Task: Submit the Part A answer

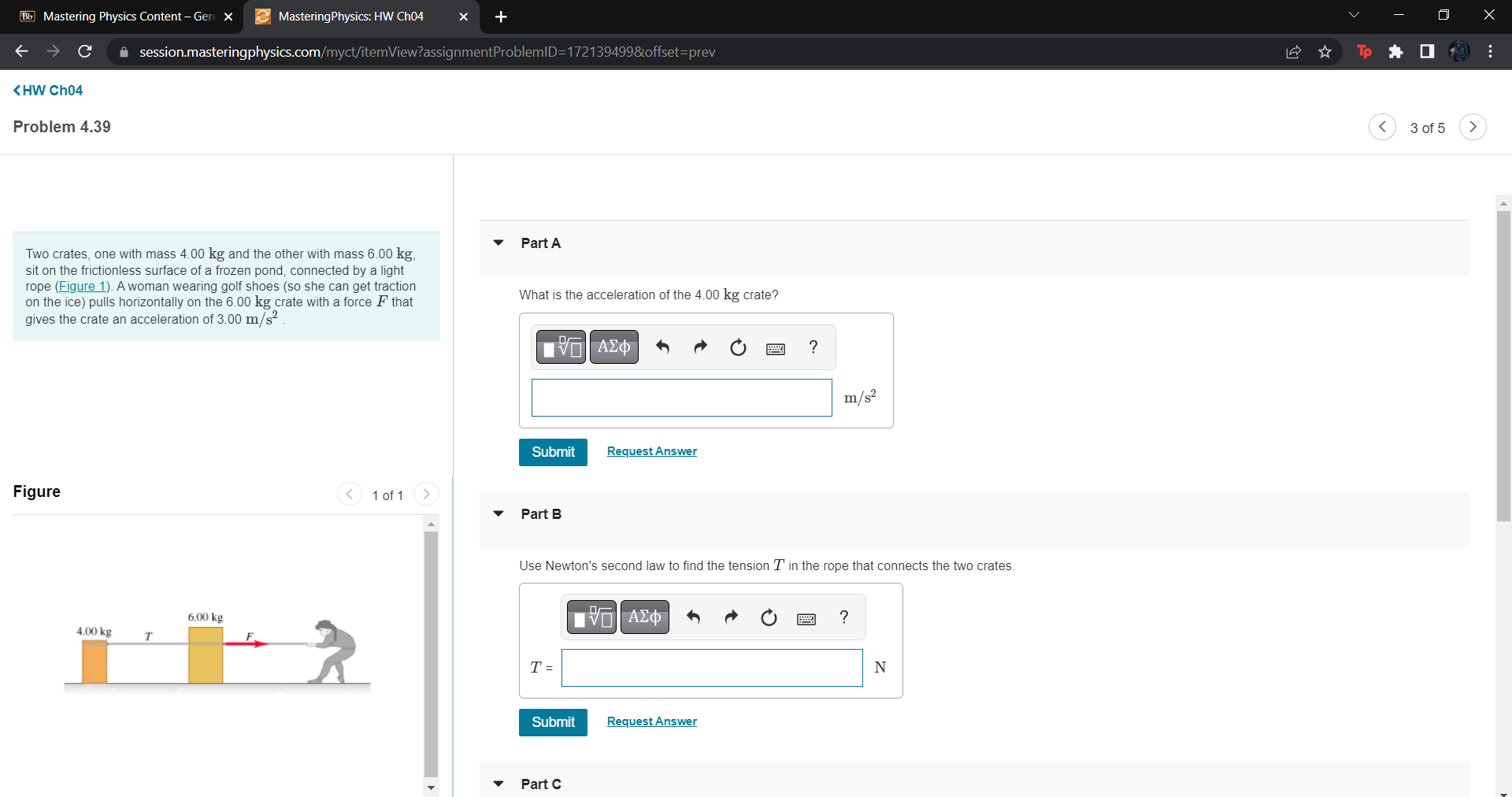Action: [x=553, y=451]
